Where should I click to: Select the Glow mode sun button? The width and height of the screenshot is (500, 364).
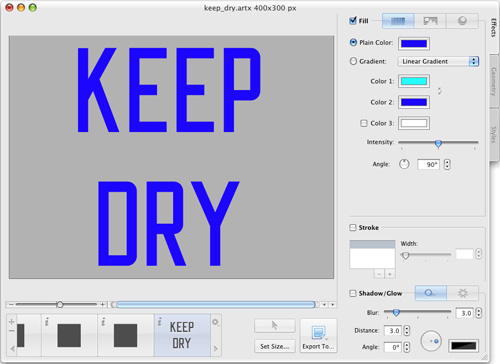(x=462, y=293)
